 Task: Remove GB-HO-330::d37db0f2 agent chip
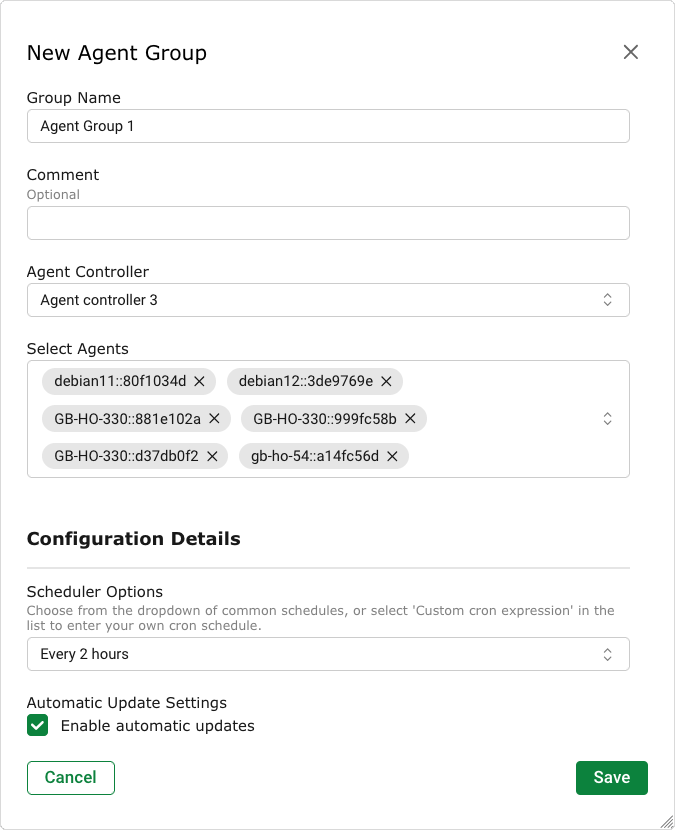tap(212, 456)
